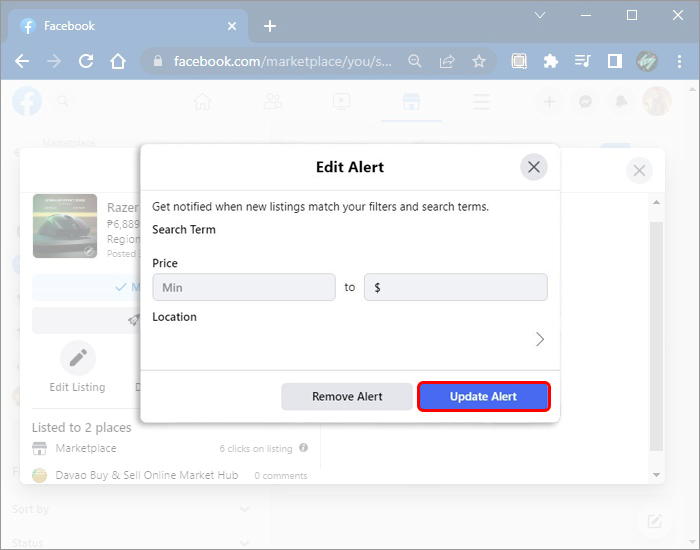Click the Facebook search icon

[63, 101]
